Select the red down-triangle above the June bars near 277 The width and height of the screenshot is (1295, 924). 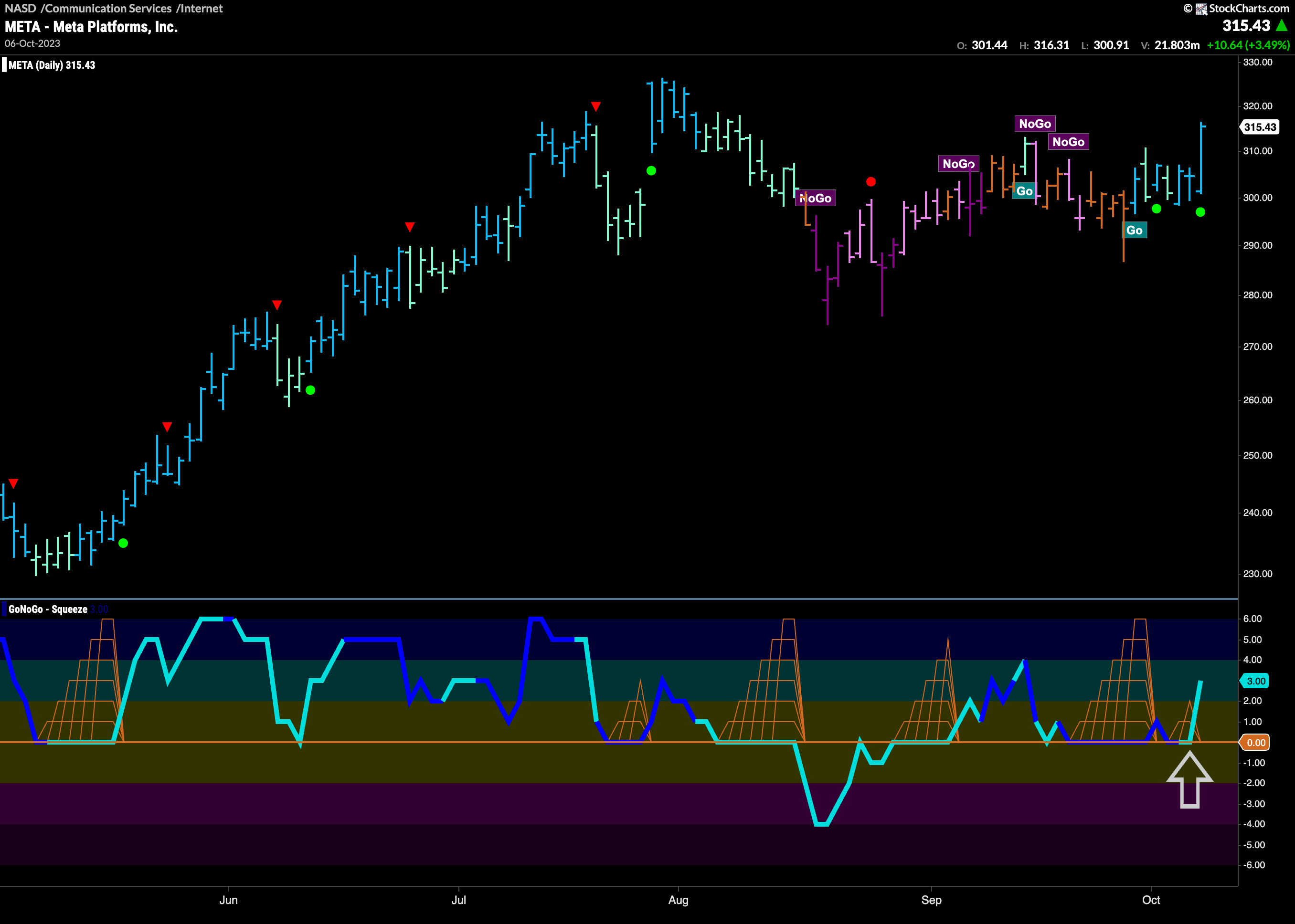(x=276, y=305)
